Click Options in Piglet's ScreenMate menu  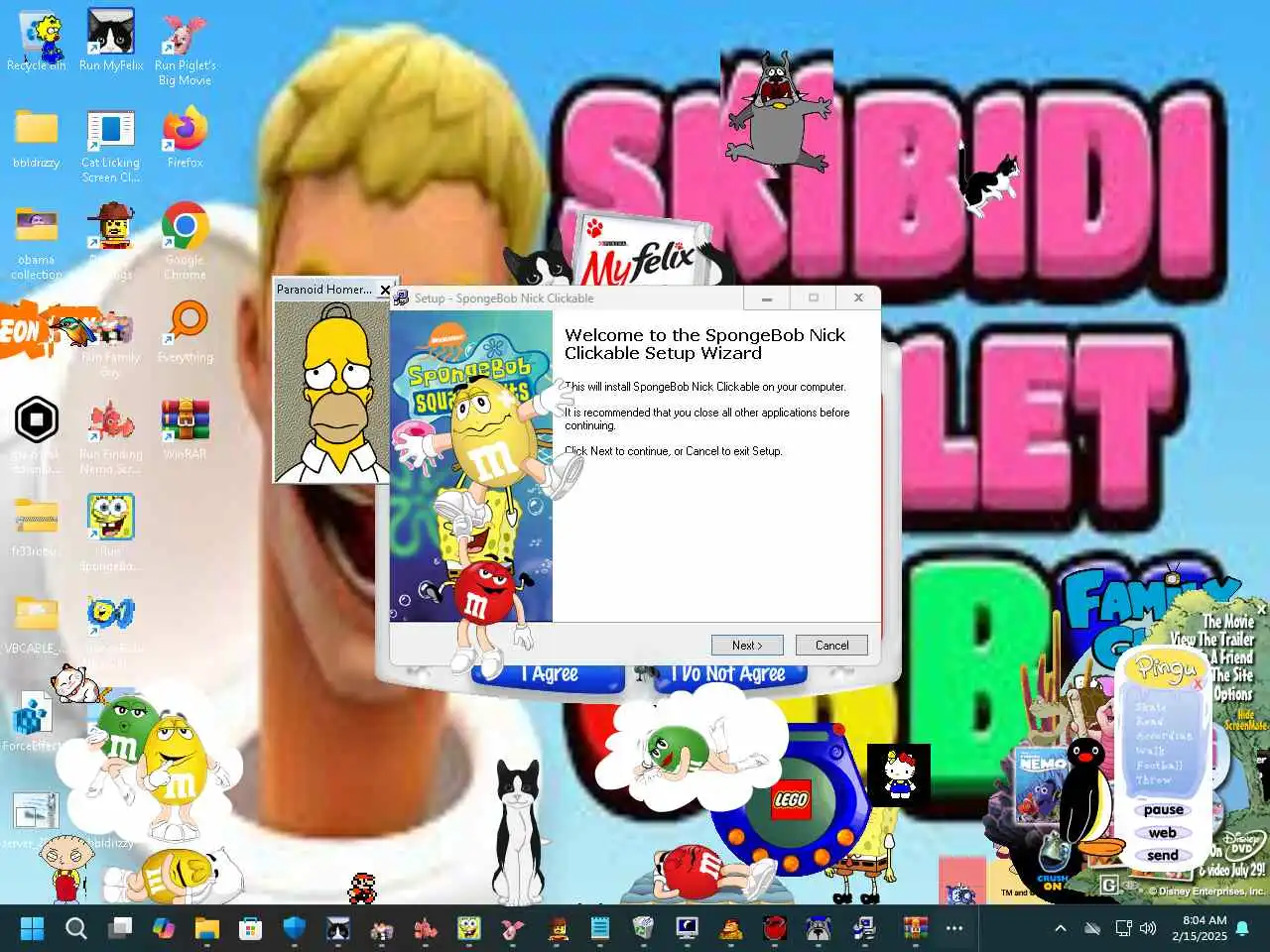(1233, 694)
